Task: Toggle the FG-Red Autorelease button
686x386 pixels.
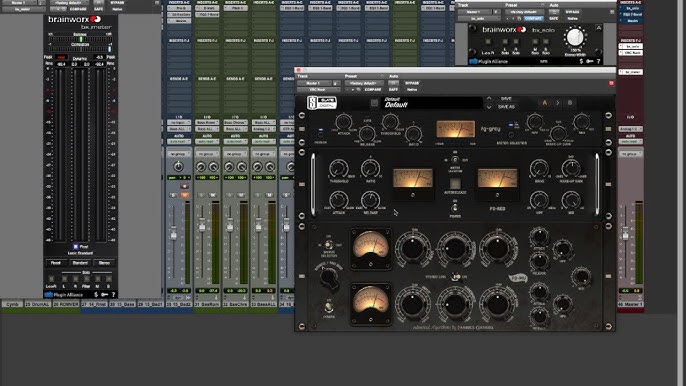Action: click(x=455, y=183)
